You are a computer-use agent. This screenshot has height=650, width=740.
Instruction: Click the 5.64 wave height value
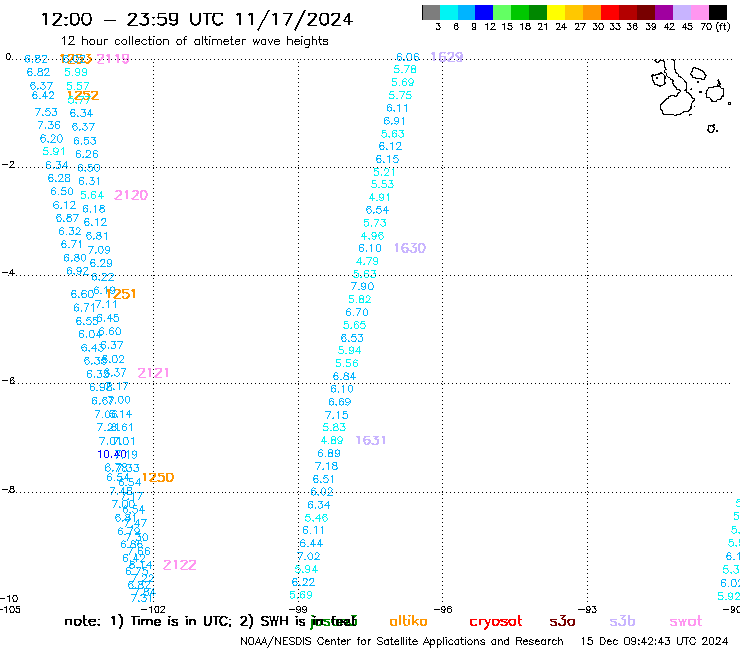point(92,195)
